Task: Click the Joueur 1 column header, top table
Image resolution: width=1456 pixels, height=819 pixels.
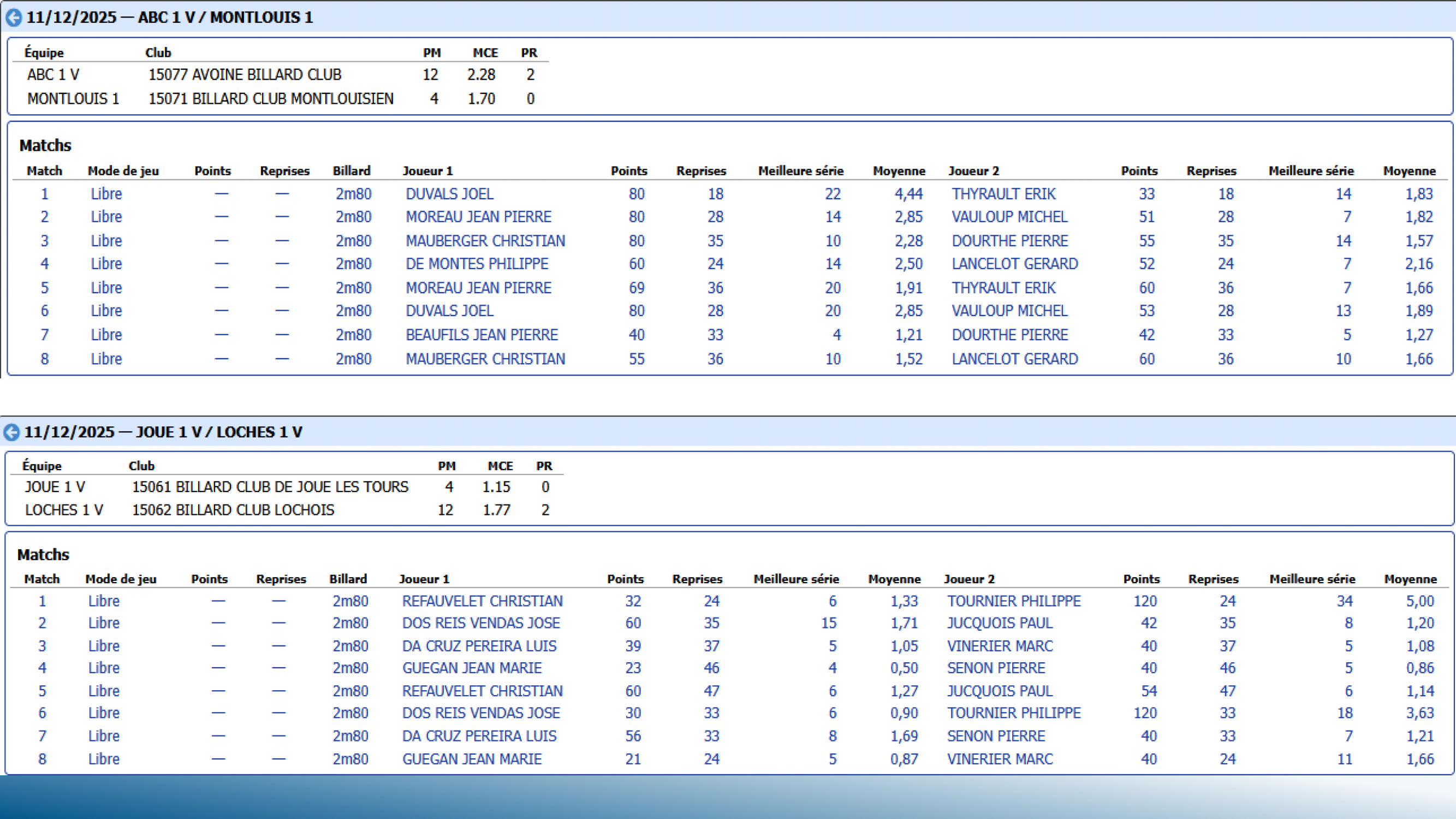Action: click(x=427, y=171)
